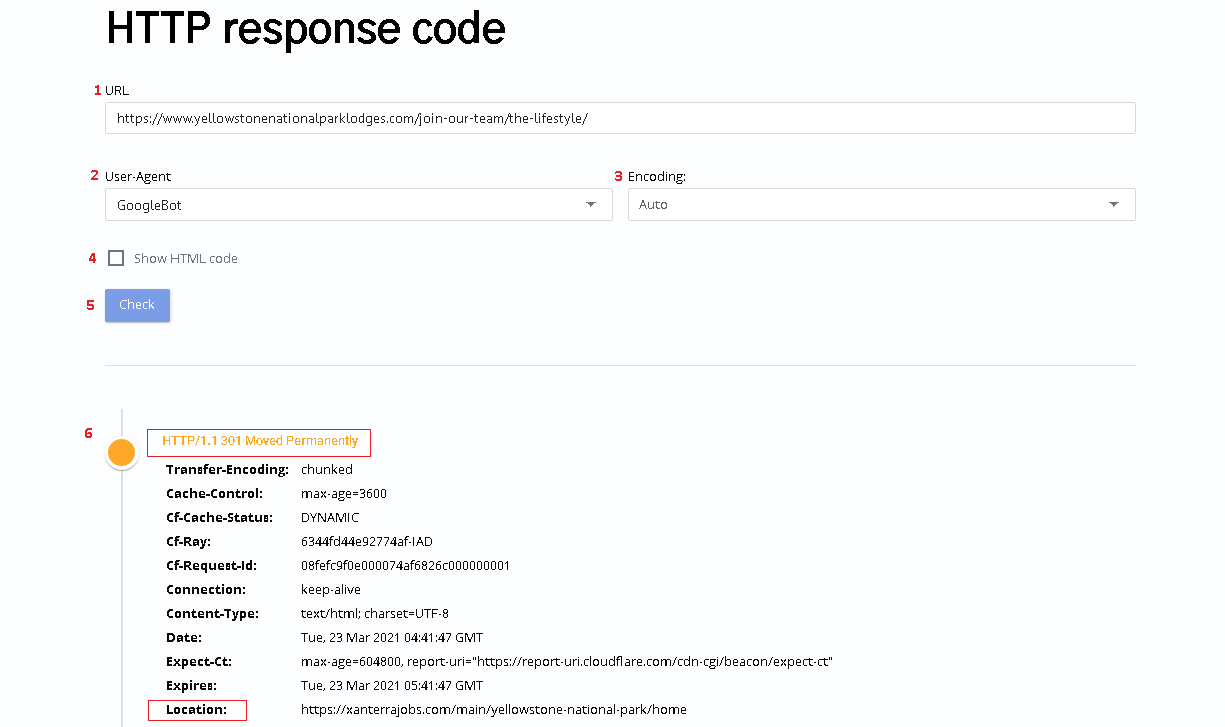Click the Cf-Cache-Status DYNAMIC value

(x=329, y=518)
